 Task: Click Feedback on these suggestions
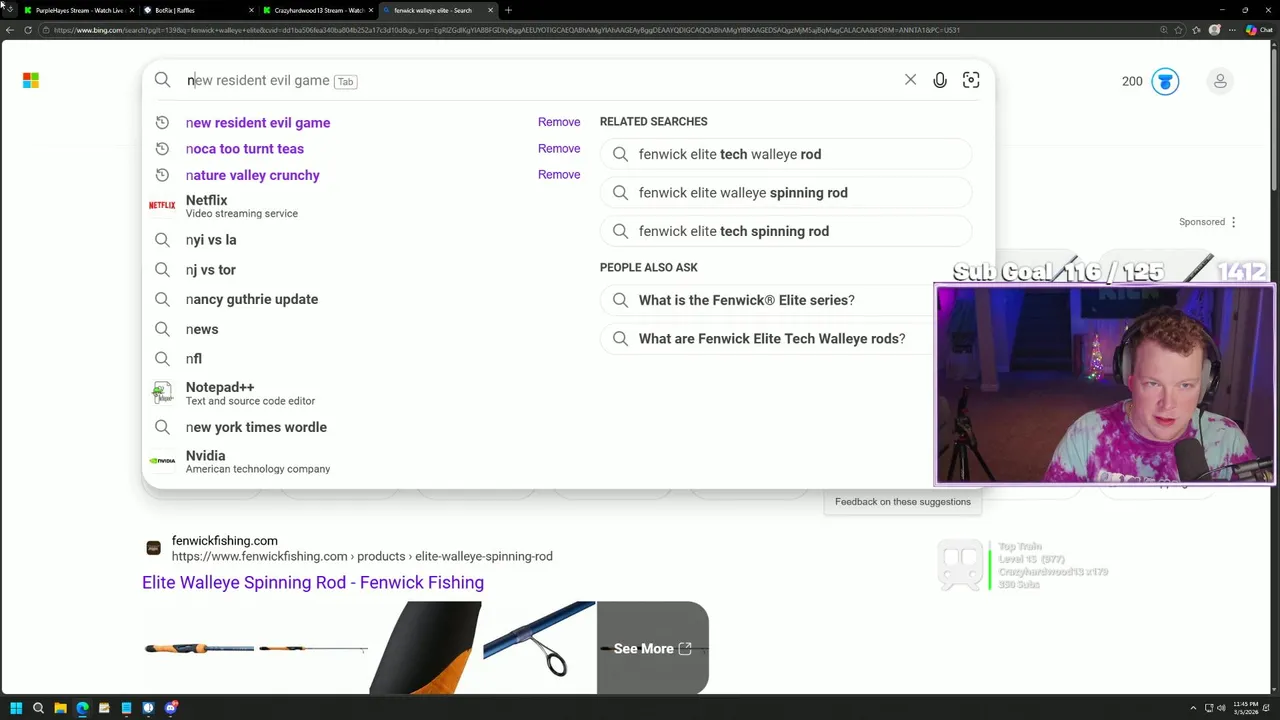(903, 502)
